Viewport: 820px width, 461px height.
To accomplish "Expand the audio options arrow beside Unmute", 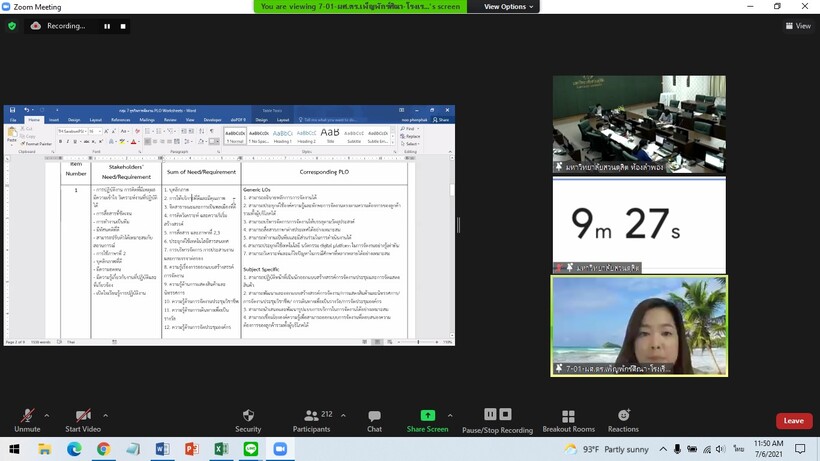I will click(x=47, y=415).
